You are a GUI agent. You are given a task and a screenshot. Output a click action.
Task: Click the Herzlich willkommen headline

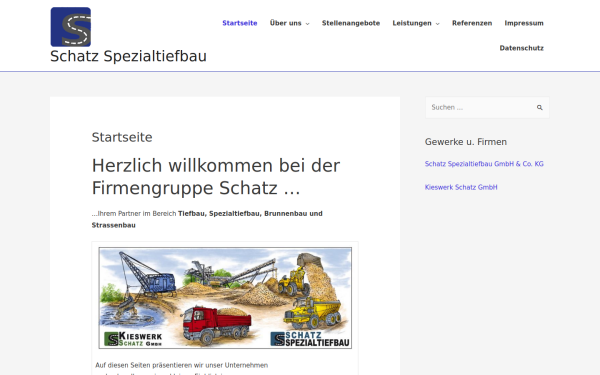(x=216, y=177)
